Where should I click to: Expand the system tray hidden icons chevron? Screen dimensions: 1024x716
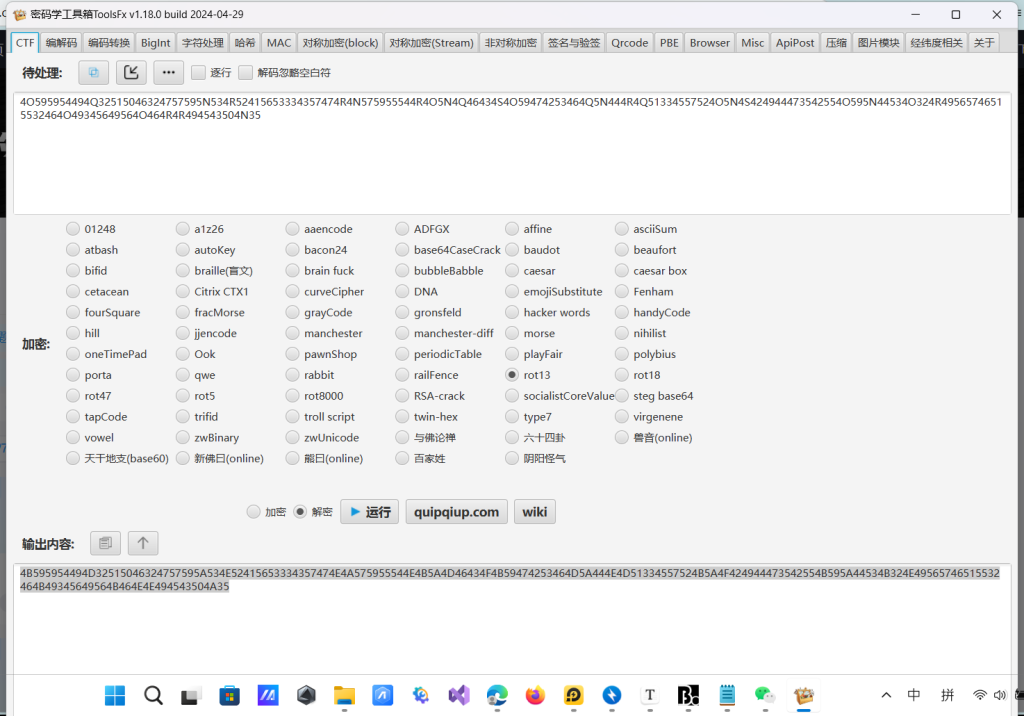(886, 695)
